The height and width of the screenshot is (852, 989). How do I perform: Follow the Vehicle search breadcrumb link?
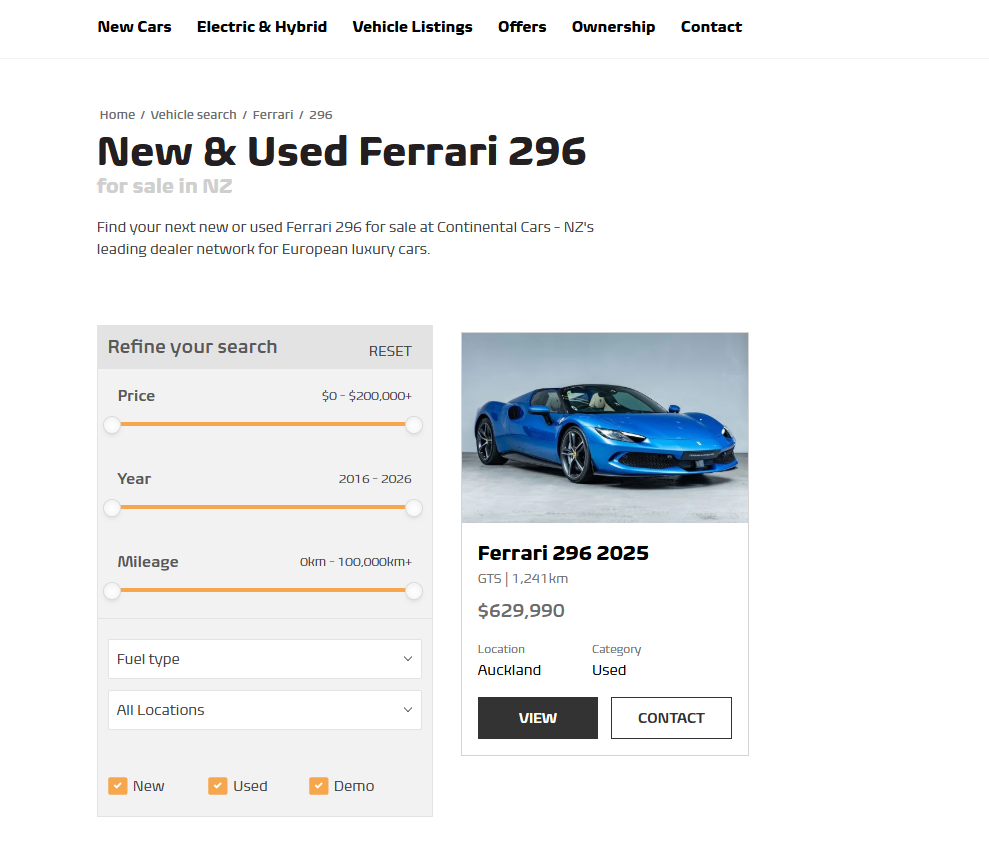pos(194,115)
